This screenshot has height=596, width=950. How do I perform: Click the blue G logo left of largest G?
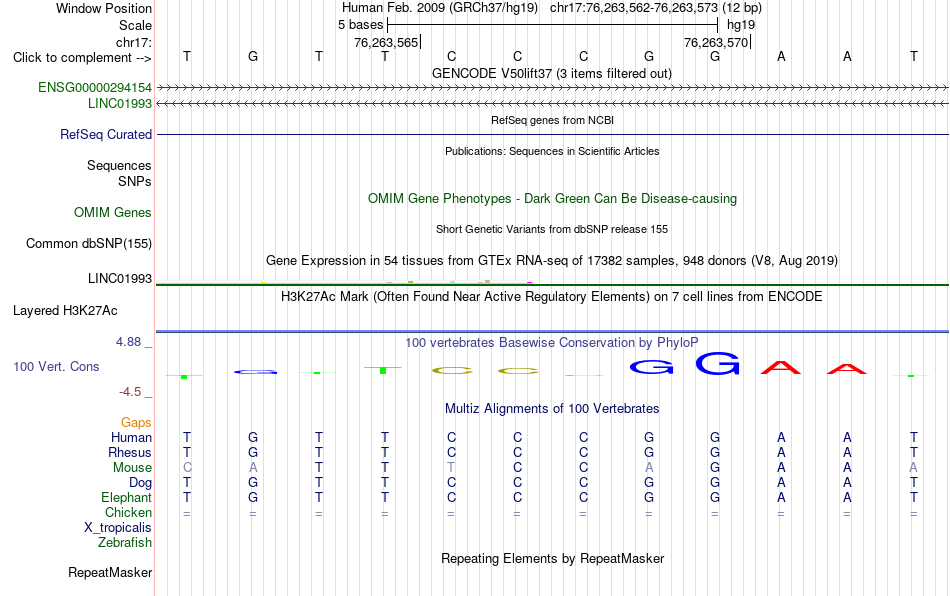[651, 366]
